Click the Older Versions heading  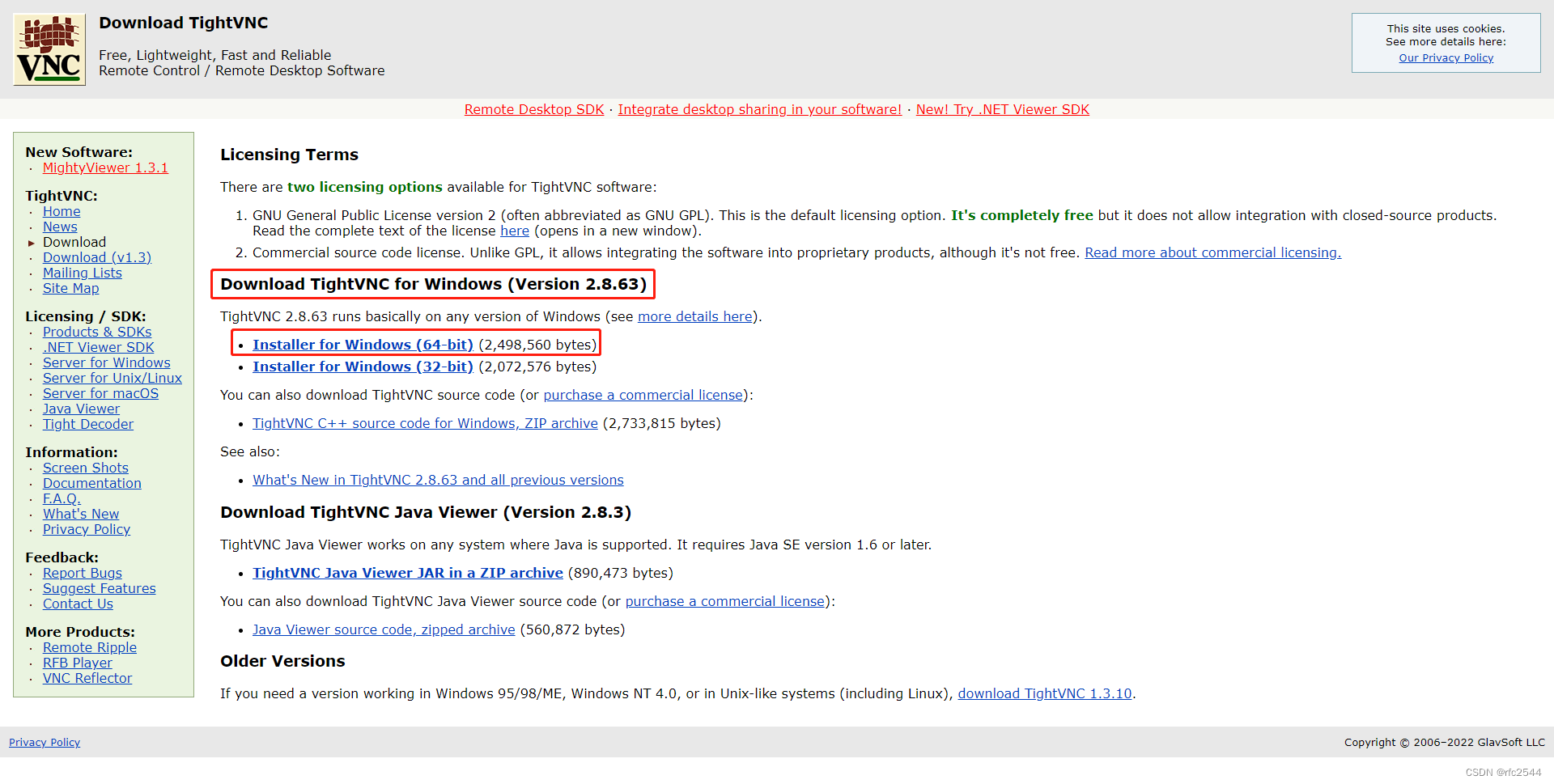[282, 661]
